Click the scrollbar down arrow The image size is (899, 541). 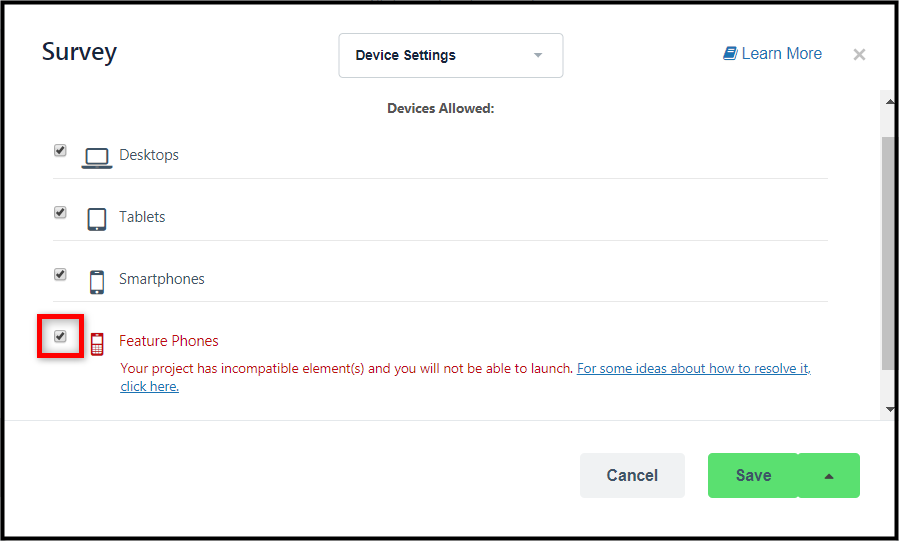890,409
